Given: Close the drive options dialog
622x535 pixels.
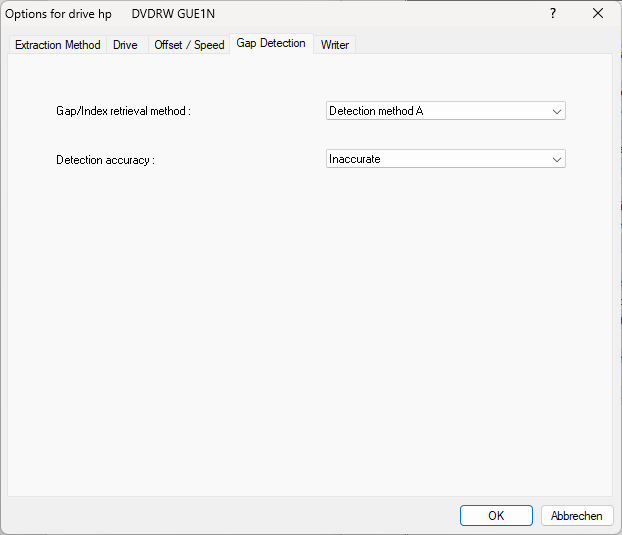Looking at the screenshot, I should click(x=598, y=13).
